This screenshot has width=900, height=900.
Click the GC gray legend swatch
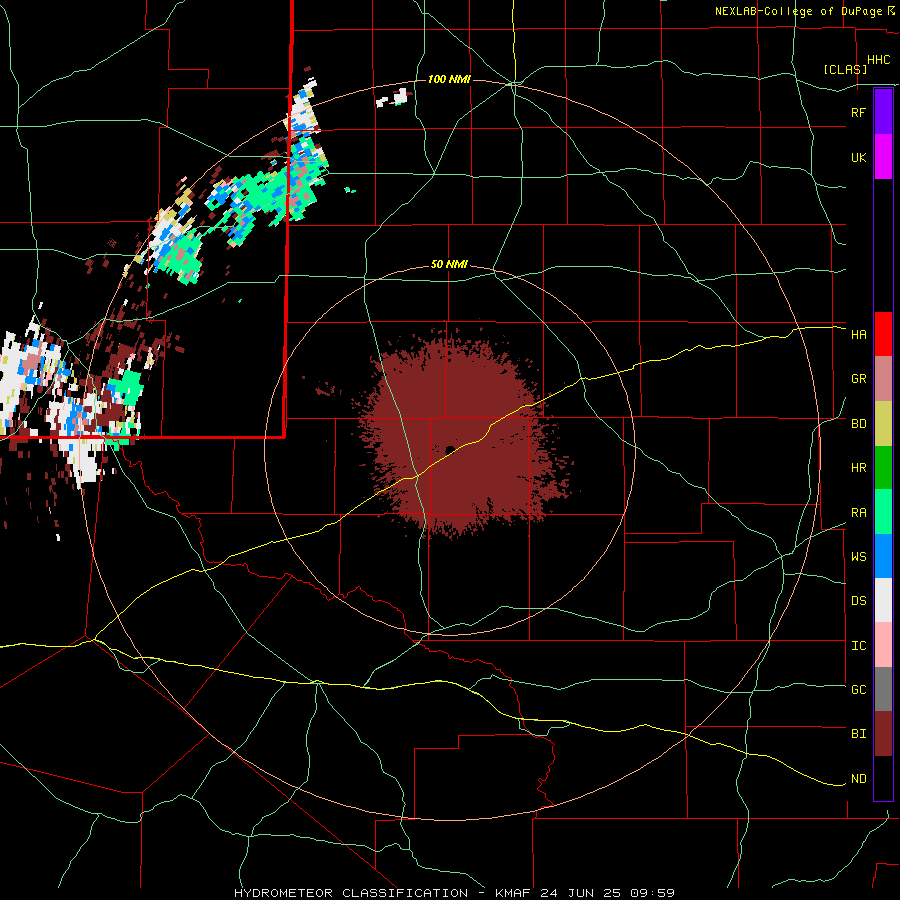(883, 689)
